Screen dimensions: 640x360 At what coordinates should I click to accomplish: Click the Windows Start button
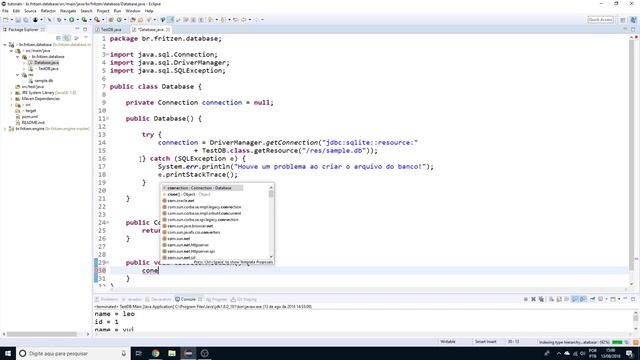[x=8, y=353]
